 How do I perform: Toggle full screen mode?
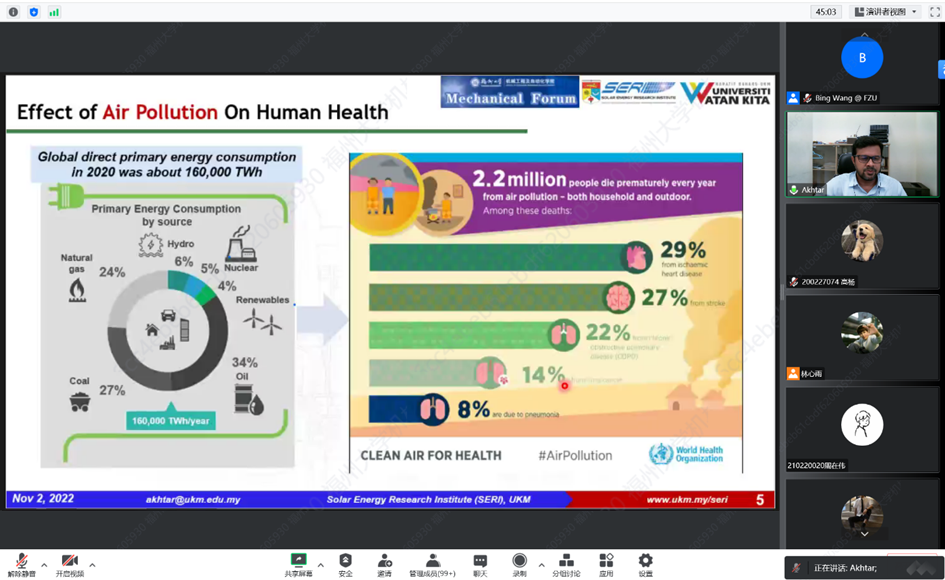(x=935, y=12)
